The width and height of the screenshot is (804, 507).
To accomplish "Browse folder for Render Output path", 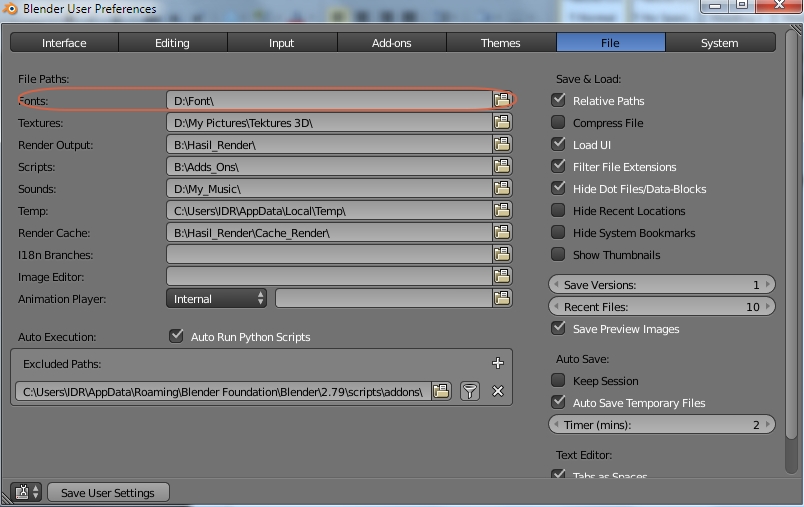I will point(502,144).
